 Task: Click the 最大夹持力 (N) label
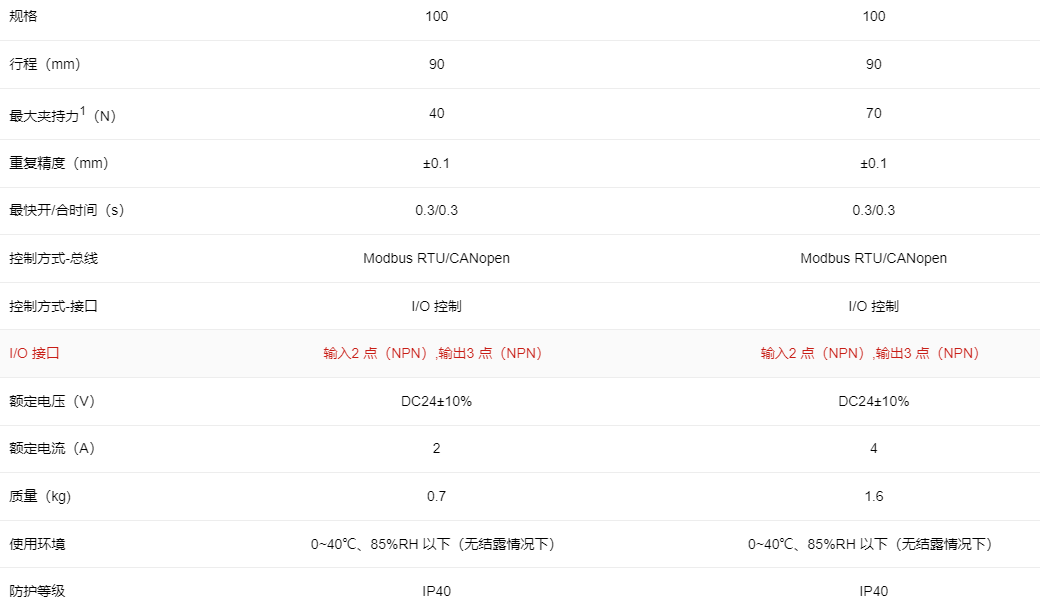[x=62, y=115]
